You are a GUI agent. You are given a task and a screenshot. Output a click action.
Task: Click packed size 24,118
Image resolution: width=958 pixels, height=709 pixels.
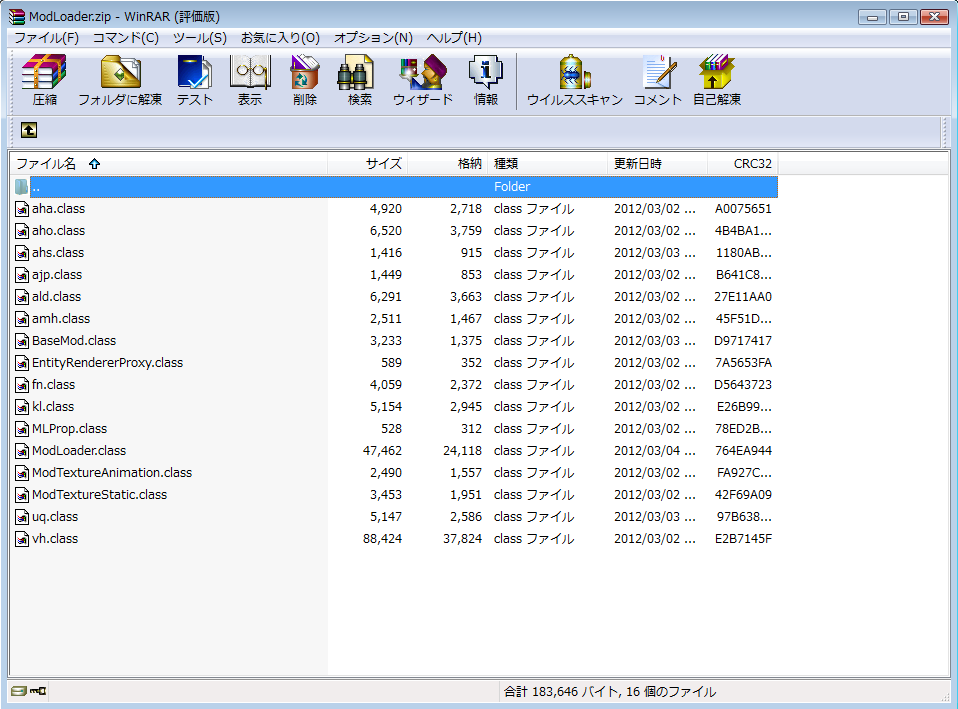click(463, 451)
